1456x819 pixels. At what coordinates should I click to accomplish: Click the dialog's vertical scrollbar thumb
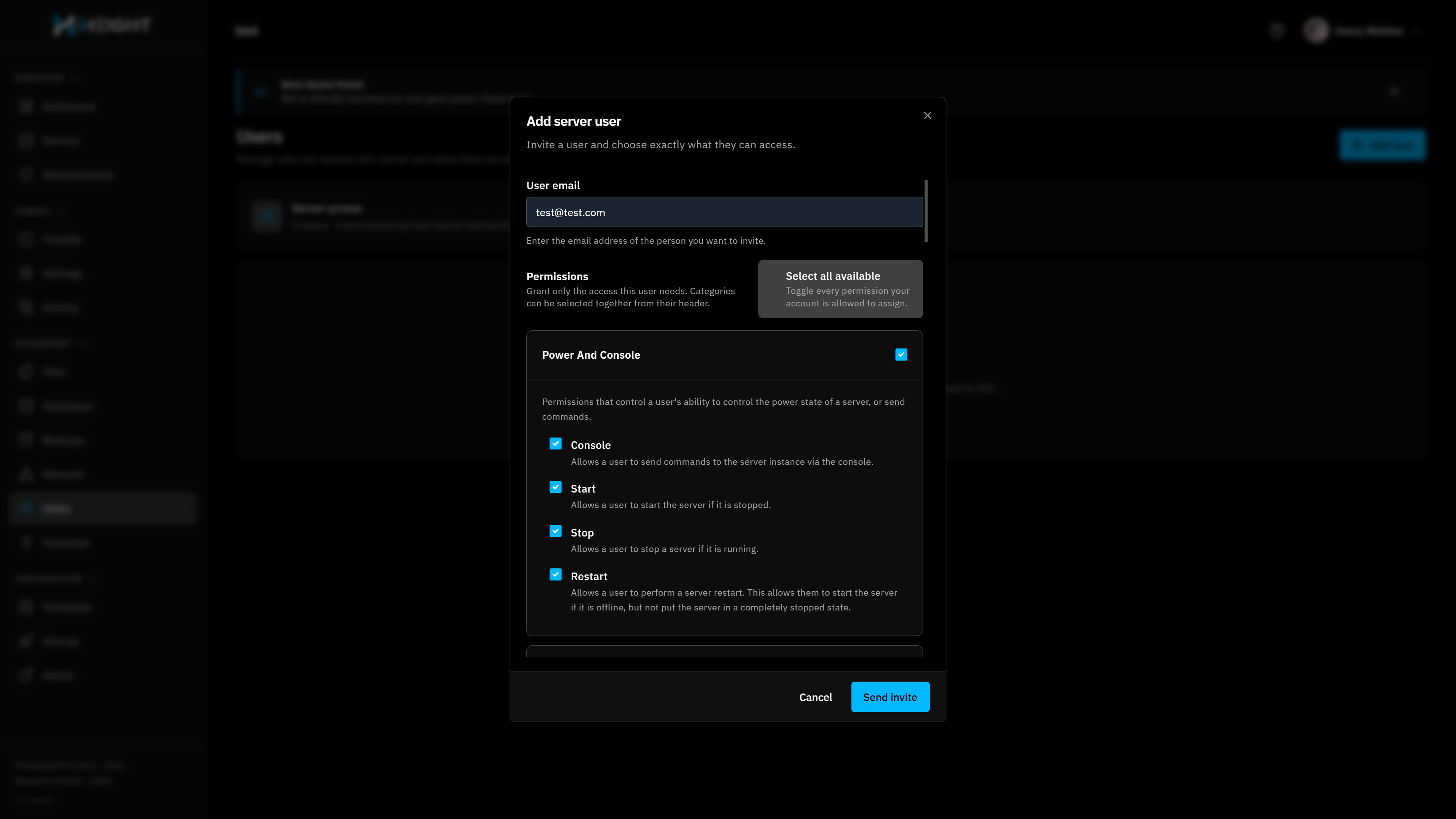point(926,212)
